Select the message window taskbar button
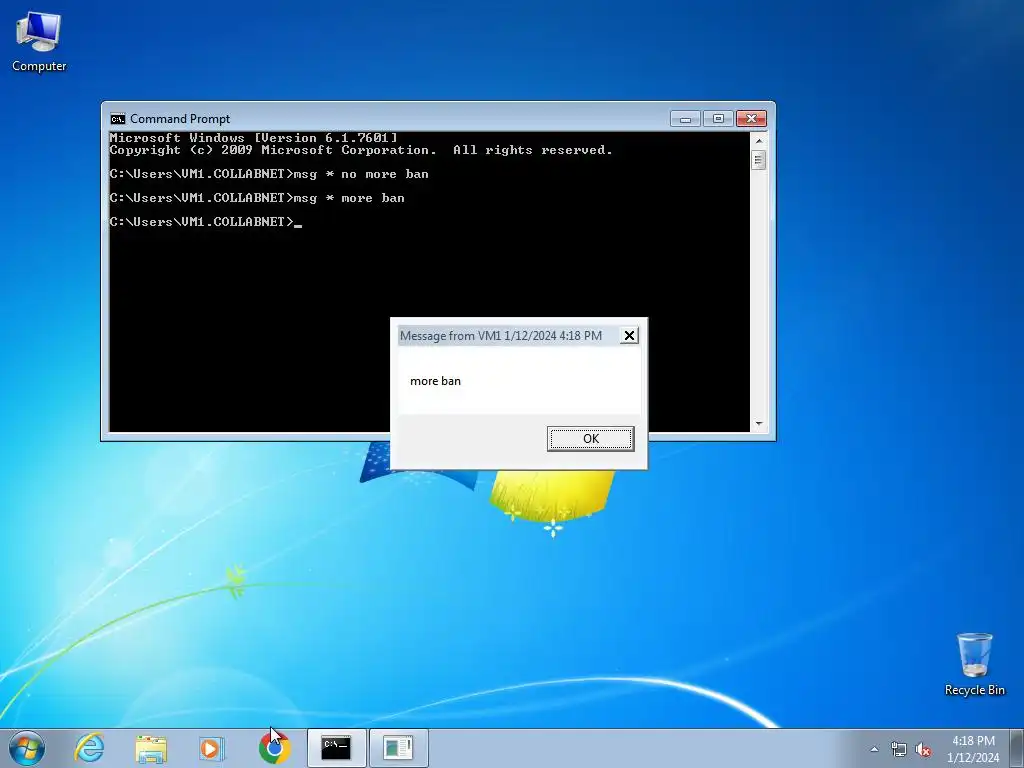Screen dimensions: 1024x768 click(398, 748)
